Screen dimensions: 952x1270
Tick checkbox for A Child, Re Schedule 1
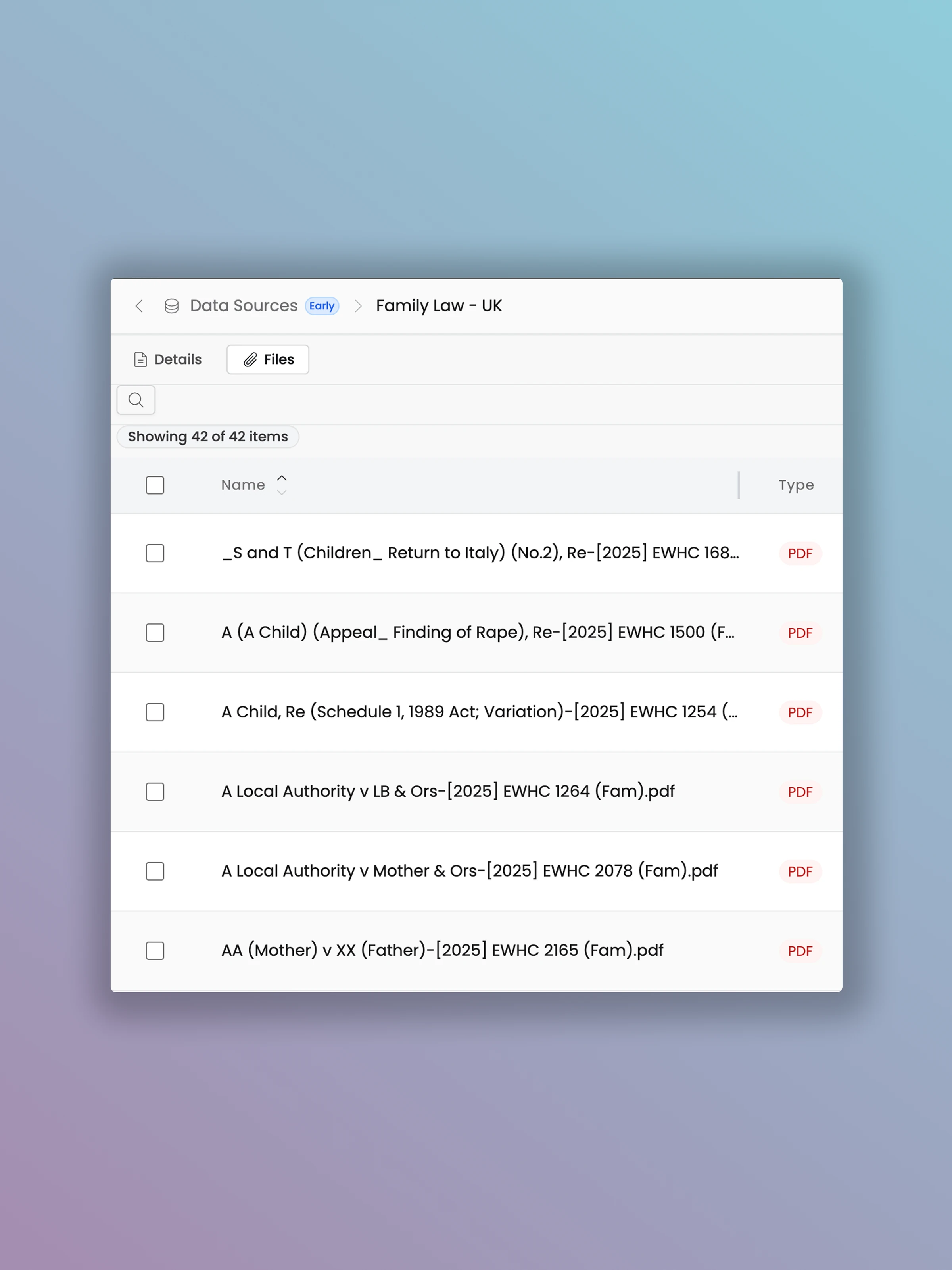click(155, 712)
